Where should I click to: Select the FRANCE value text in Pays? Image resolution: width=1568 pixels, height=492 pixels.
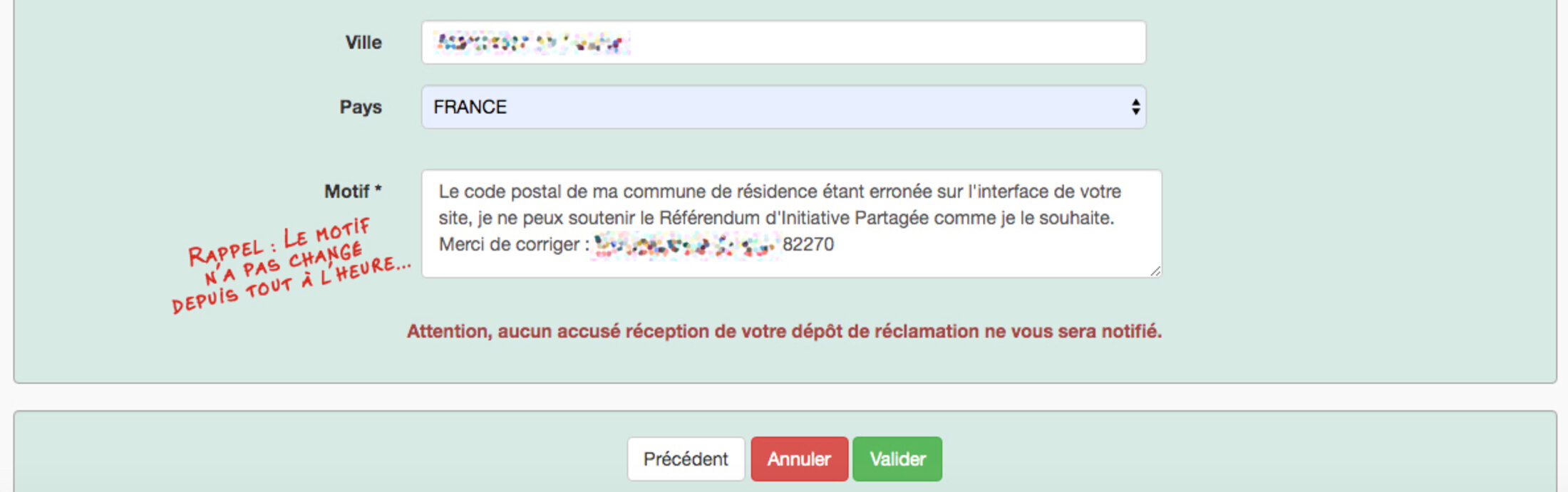(x=470, y=107)
